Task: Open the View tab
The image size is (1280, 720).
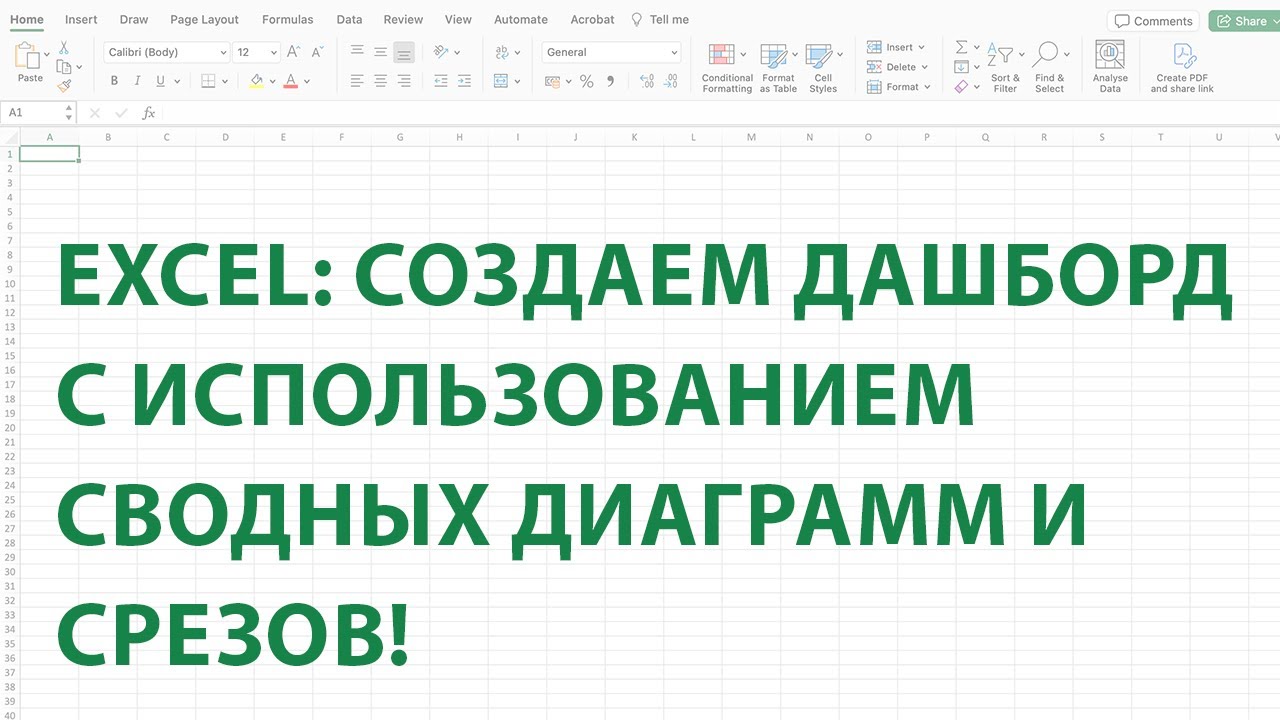Action: click(x=458, y=19)
